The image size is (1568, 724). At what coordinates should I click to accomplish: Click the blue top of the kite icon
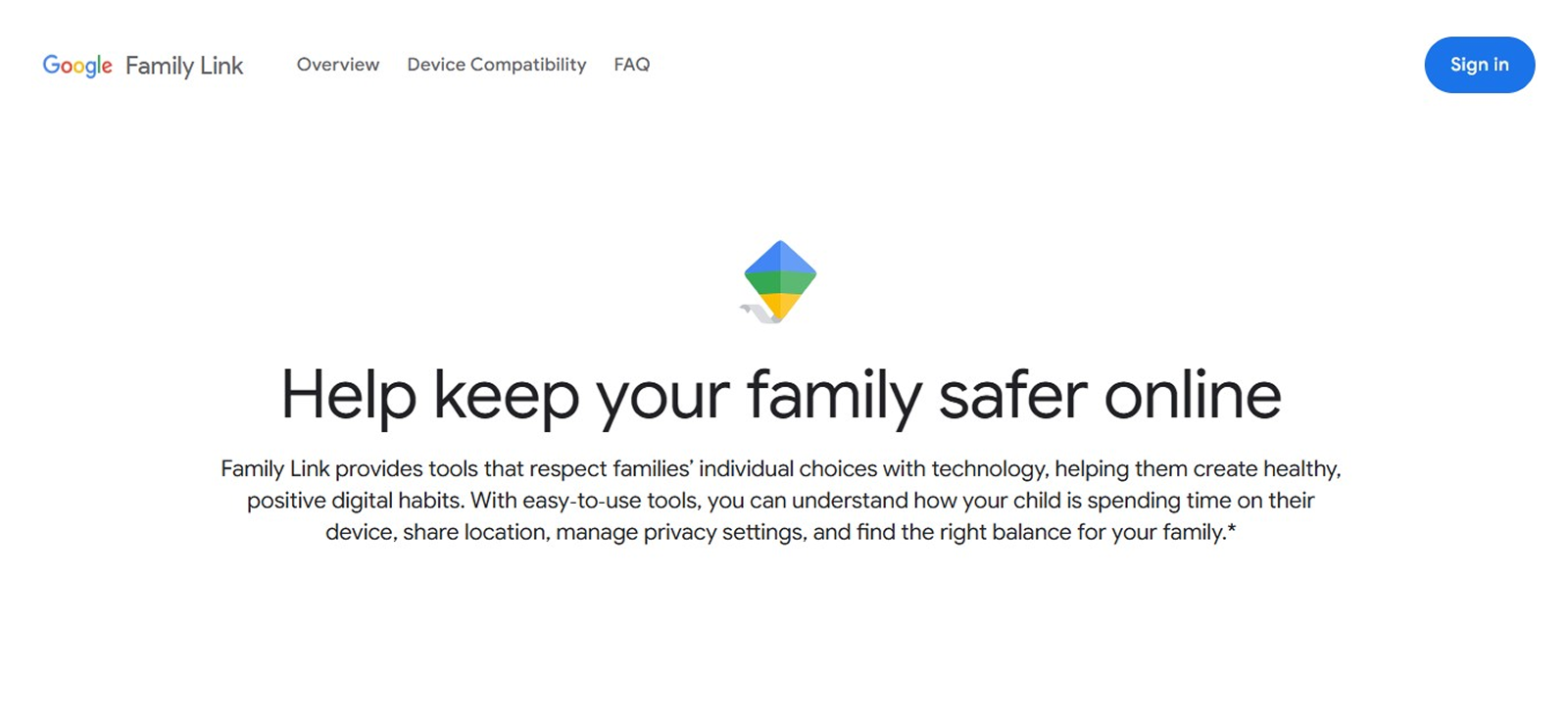pyautogui.click(x=780, y=258)
